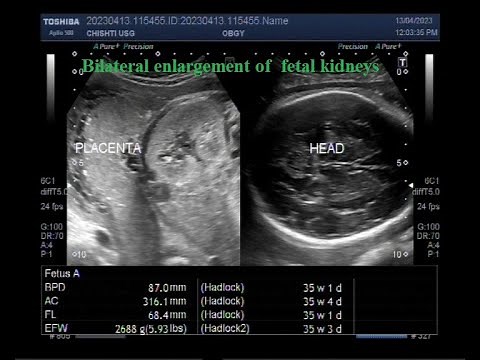The width and height of the screenshot is (480, 360).
Task: Click 24 fps beside the placenta image
Action: click(x=52, y=207)
